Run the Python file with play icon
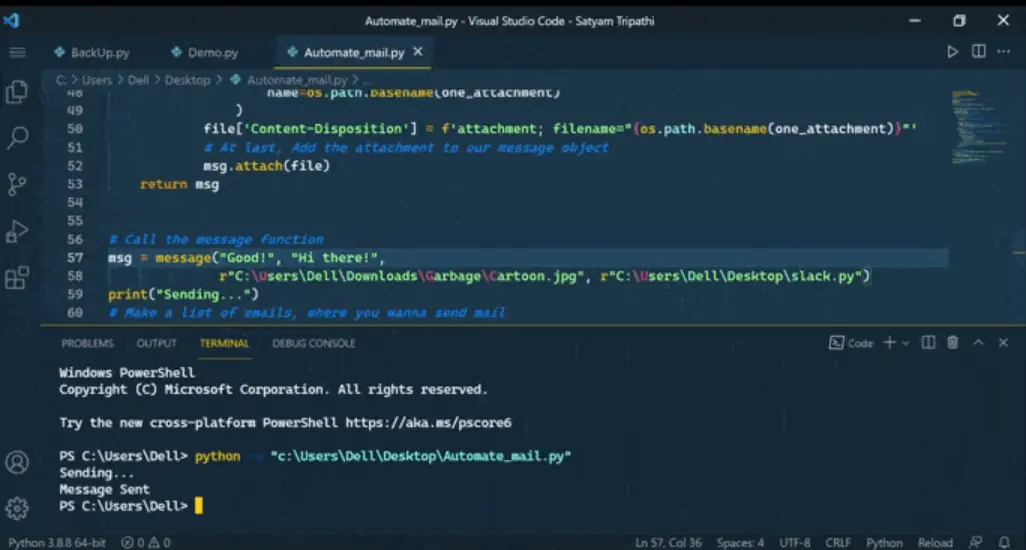 pyautogui.click(x=952, y=52)
